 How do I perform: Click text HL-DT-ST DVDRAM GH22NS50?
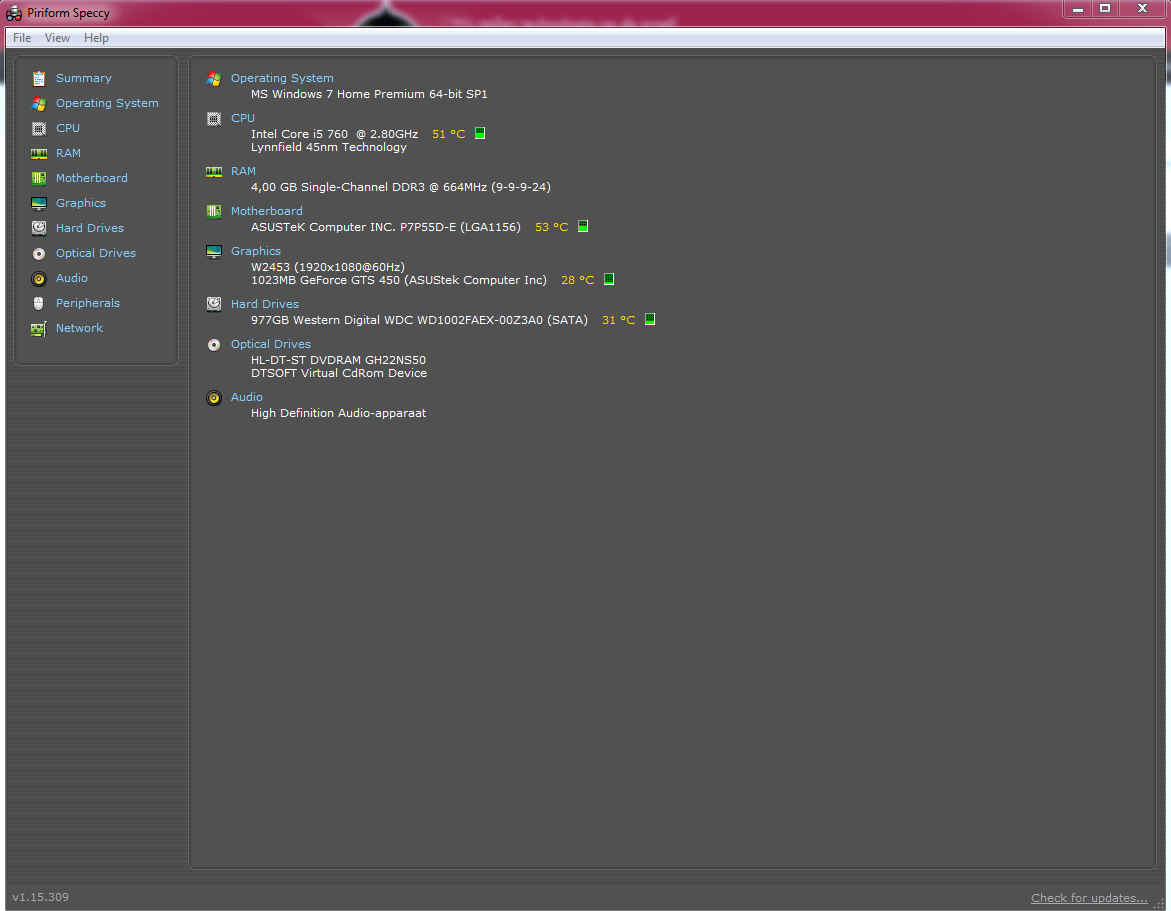(339, 360)
